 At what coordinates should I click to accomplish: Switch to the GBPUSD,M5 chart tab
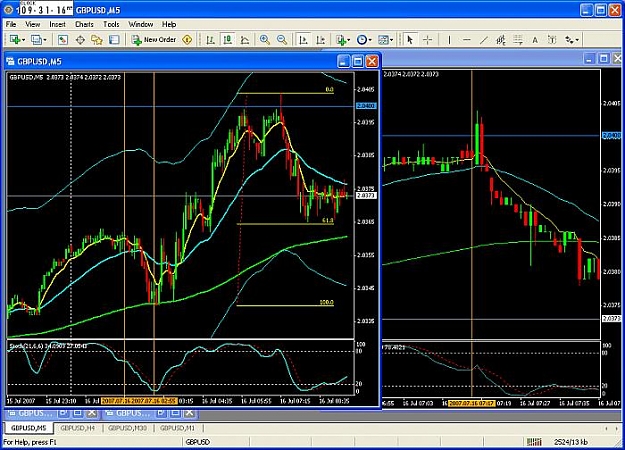click(29, 428)
